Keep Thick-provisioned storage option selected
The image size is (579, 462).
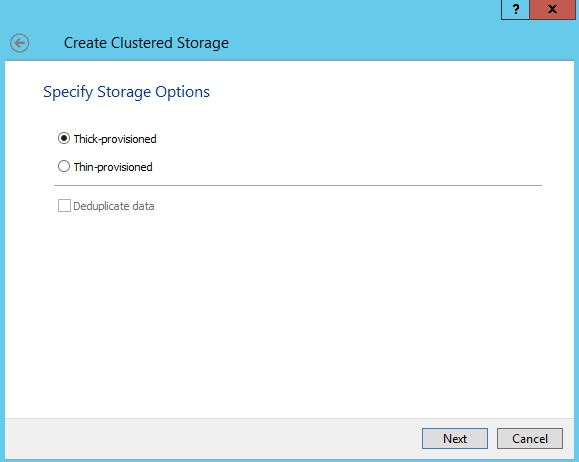pyautogui.click(x=64, y=138)
